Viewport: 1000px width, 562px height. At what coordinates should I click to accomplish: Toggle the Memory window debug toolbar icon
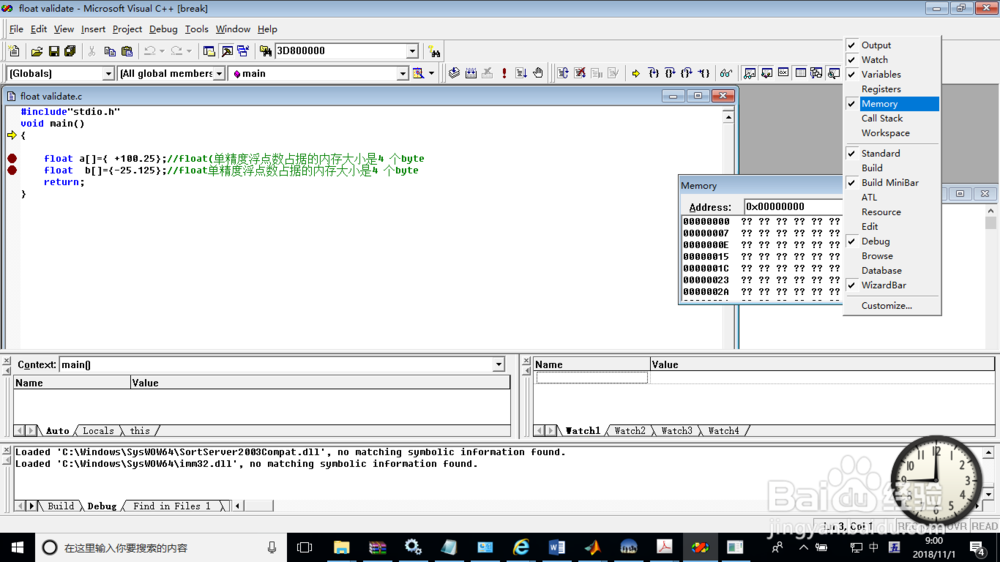pos(800,73)
